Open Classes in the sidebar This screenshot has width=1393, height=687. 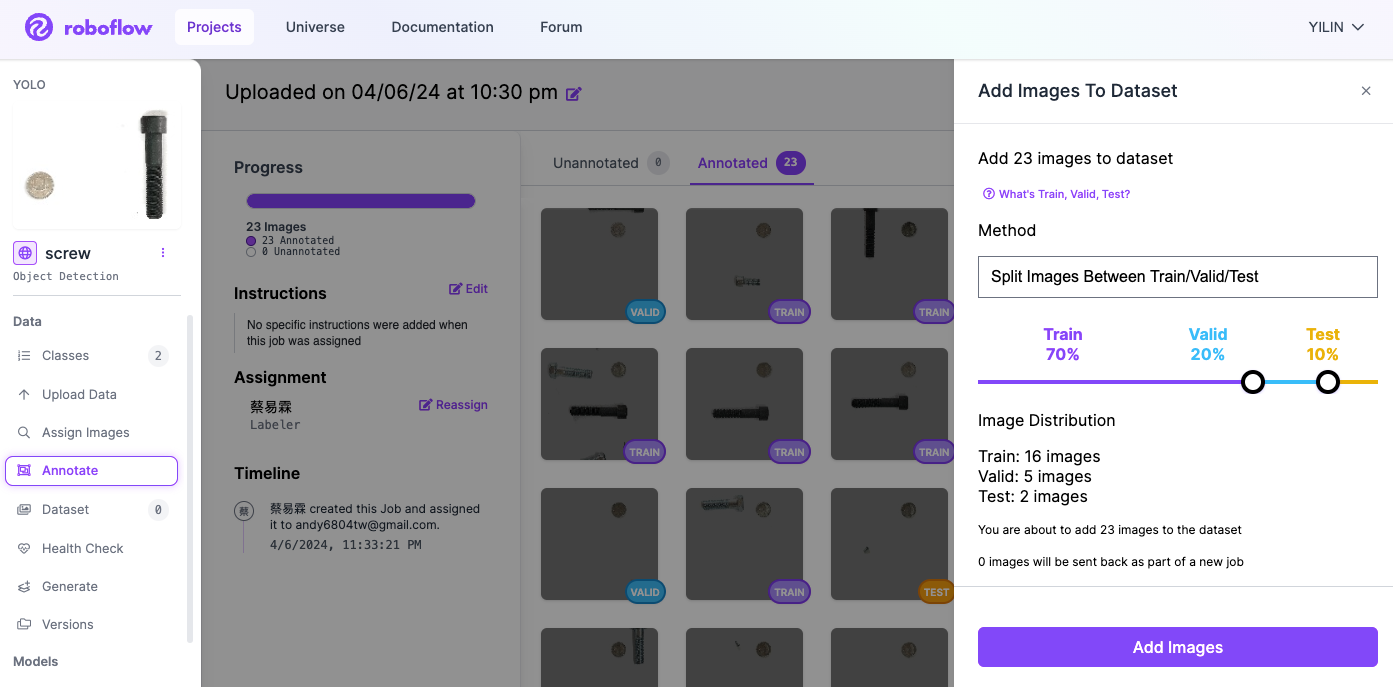pyautogui.click(x=65, y=356)
